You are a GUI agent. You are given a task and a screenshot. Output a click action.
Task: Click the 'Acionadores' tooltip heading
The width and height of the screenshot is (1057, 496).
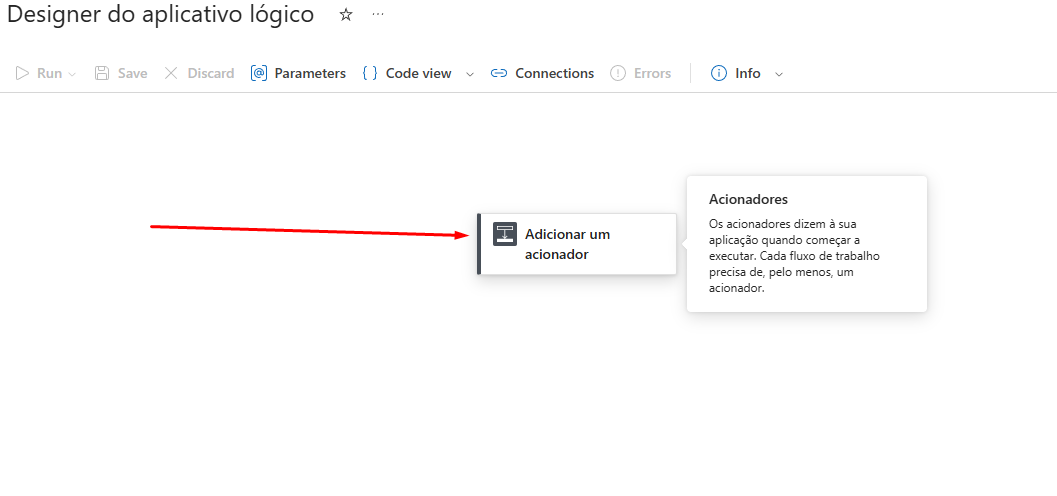748,199
